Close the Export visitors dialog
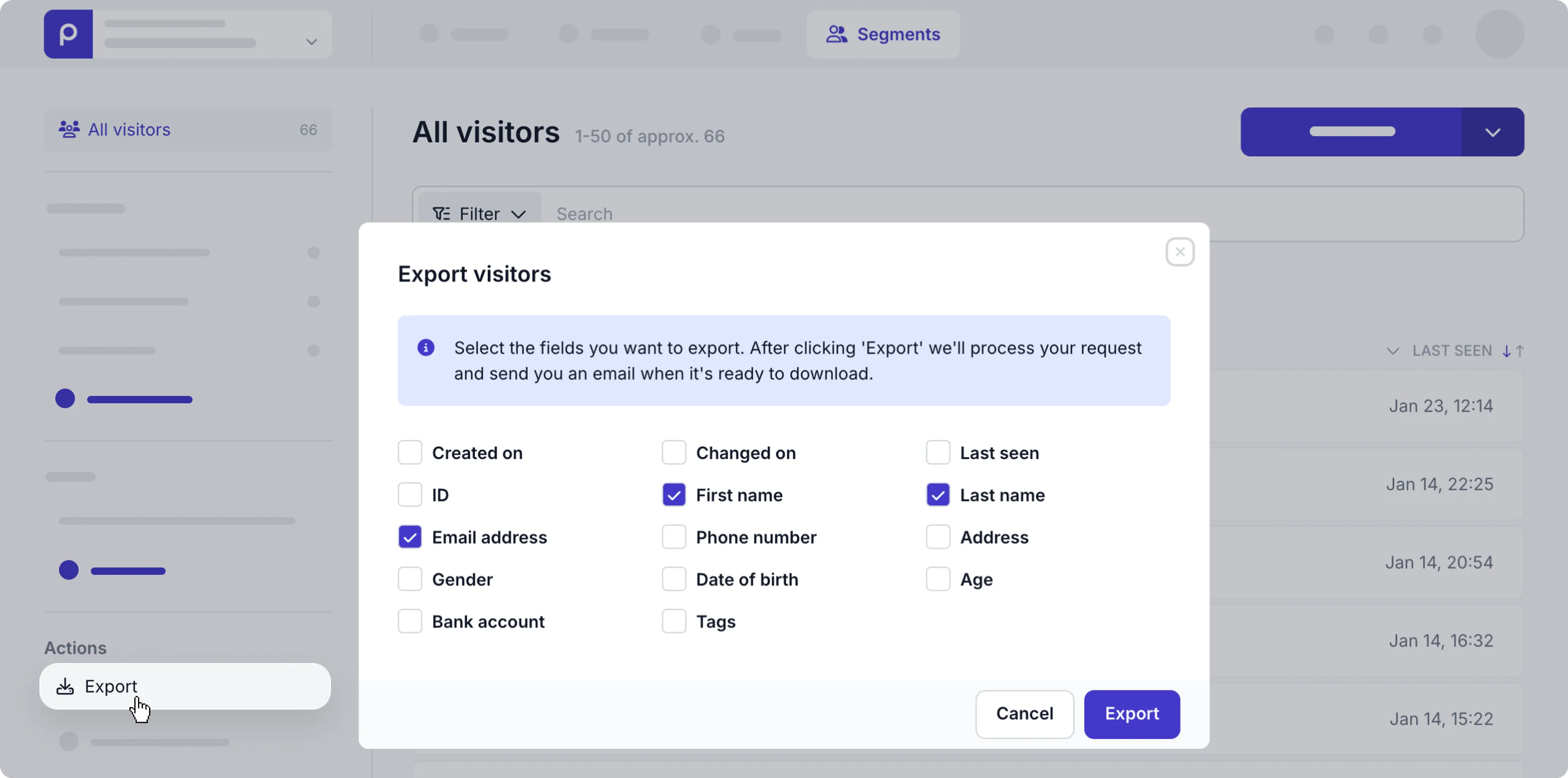 [1180, 252]
